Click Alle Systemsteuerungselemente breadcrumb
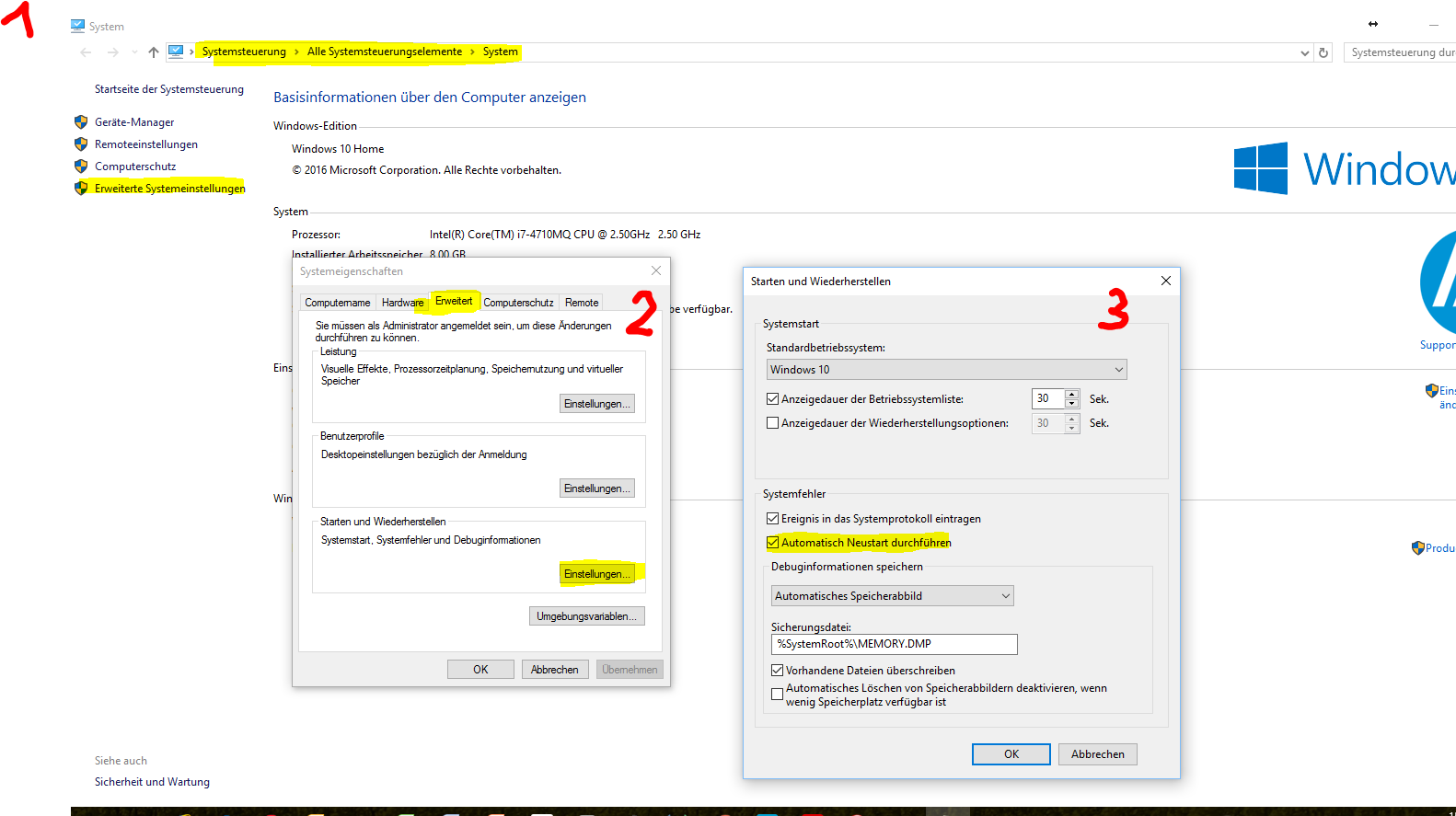This screenshot has width=1456, height=816. point(385,52)
